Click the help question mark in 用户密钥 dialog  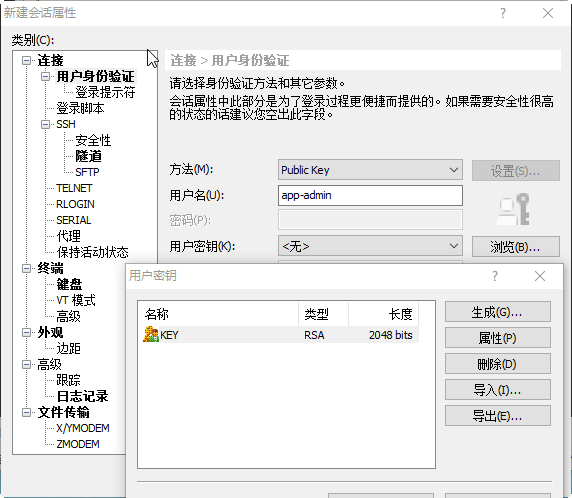coord(495,276)
